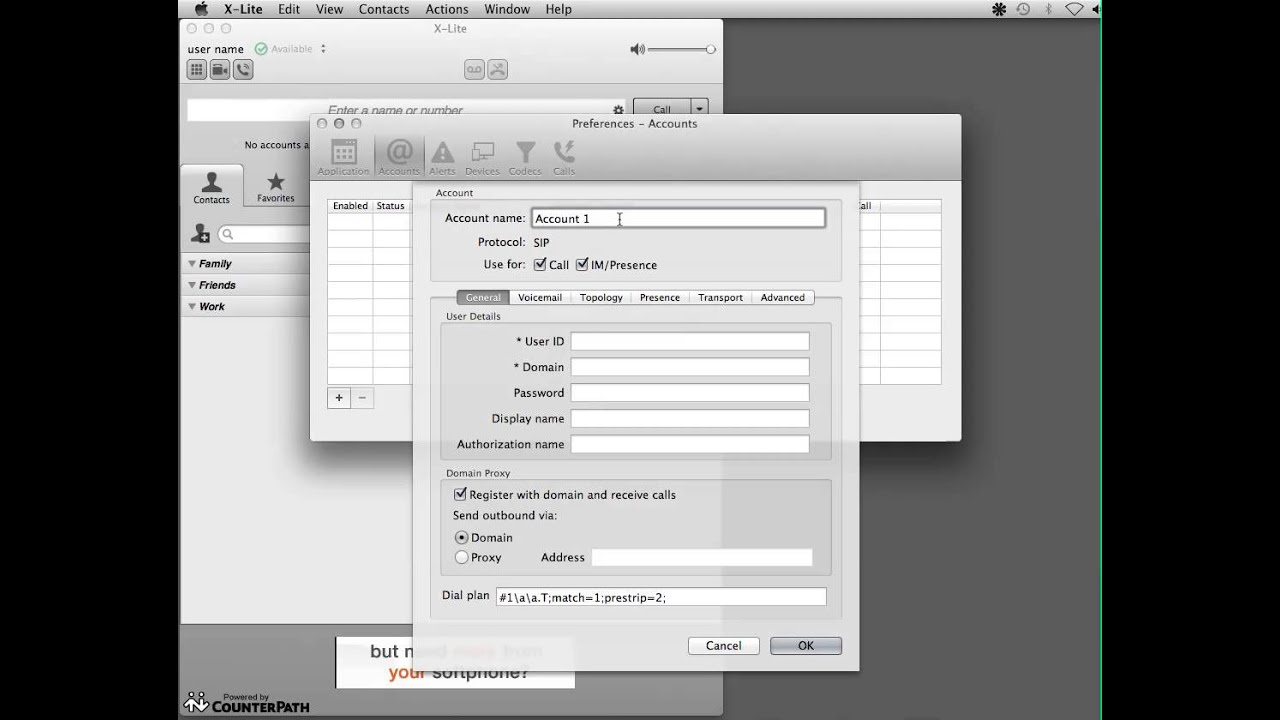Click the Proxy Address field
The height and width of the screenshot is (720, 1280).
coord(702,557)
